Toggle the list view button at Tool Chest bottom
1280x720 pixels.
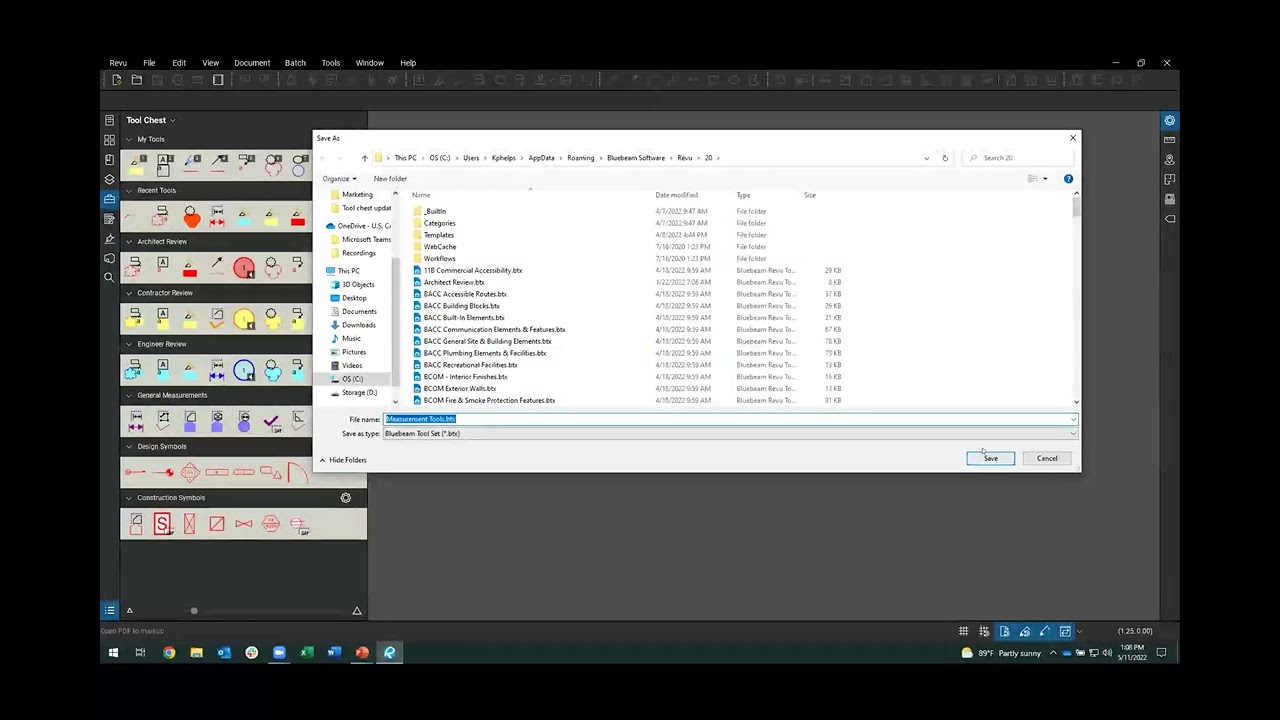pyautogui.click(x=109, y=610)
